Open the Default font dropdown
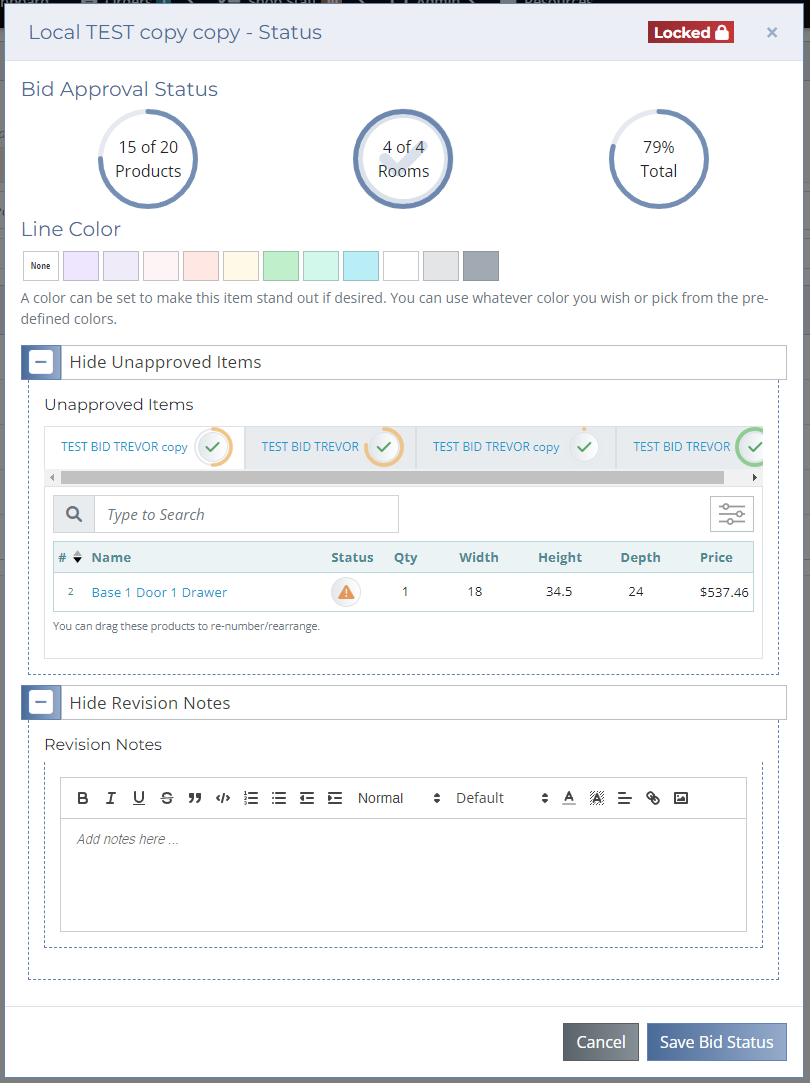This screenshot has width=810, height=1083. [502, 798]
